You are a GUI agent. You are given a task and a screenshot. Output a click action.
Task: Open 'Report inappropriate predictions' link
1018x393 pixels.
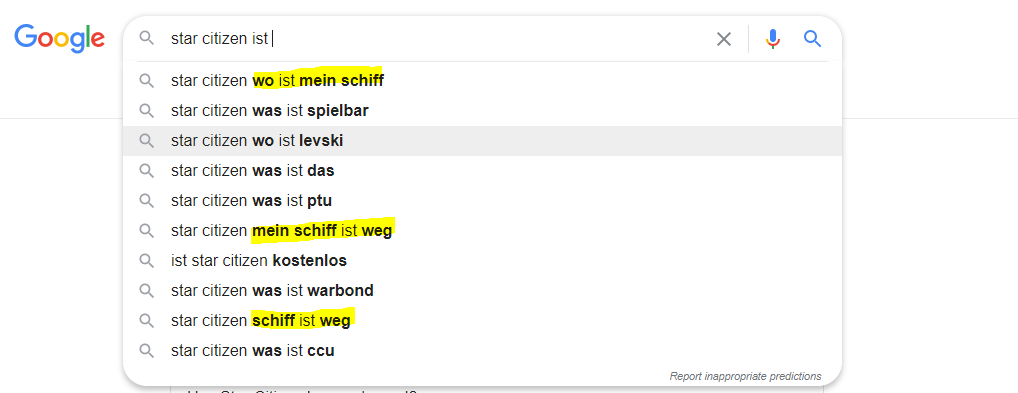[x=745, y=376]
